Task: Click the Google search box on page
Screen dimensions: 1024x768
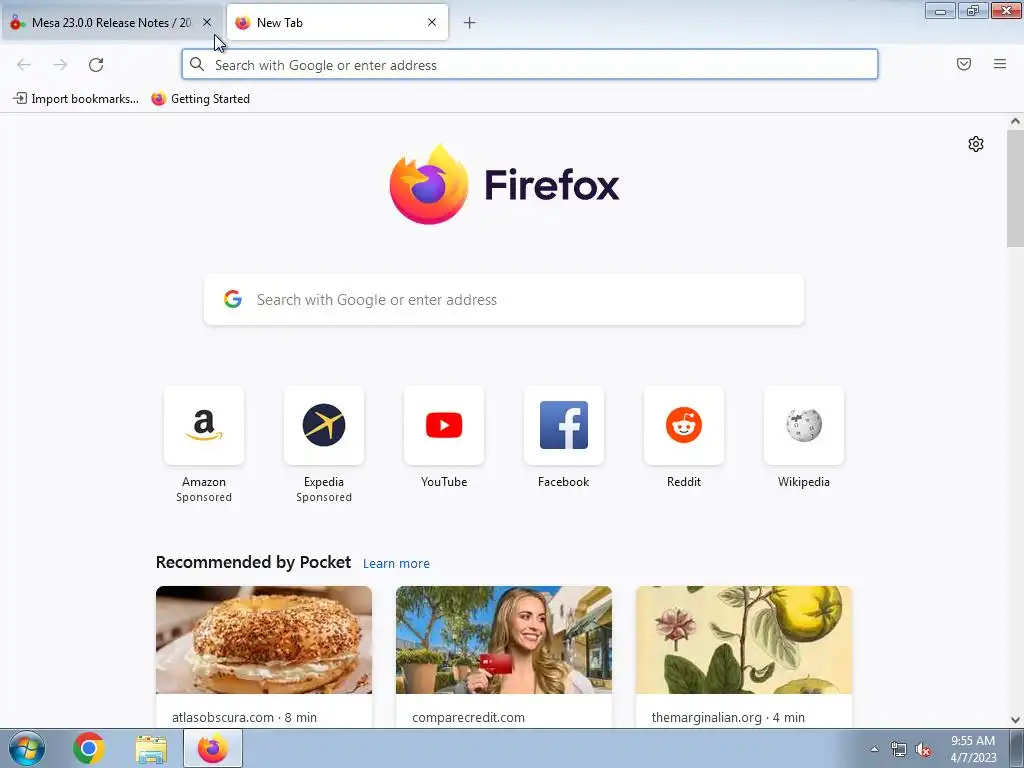Action: [x=504, y=300]
